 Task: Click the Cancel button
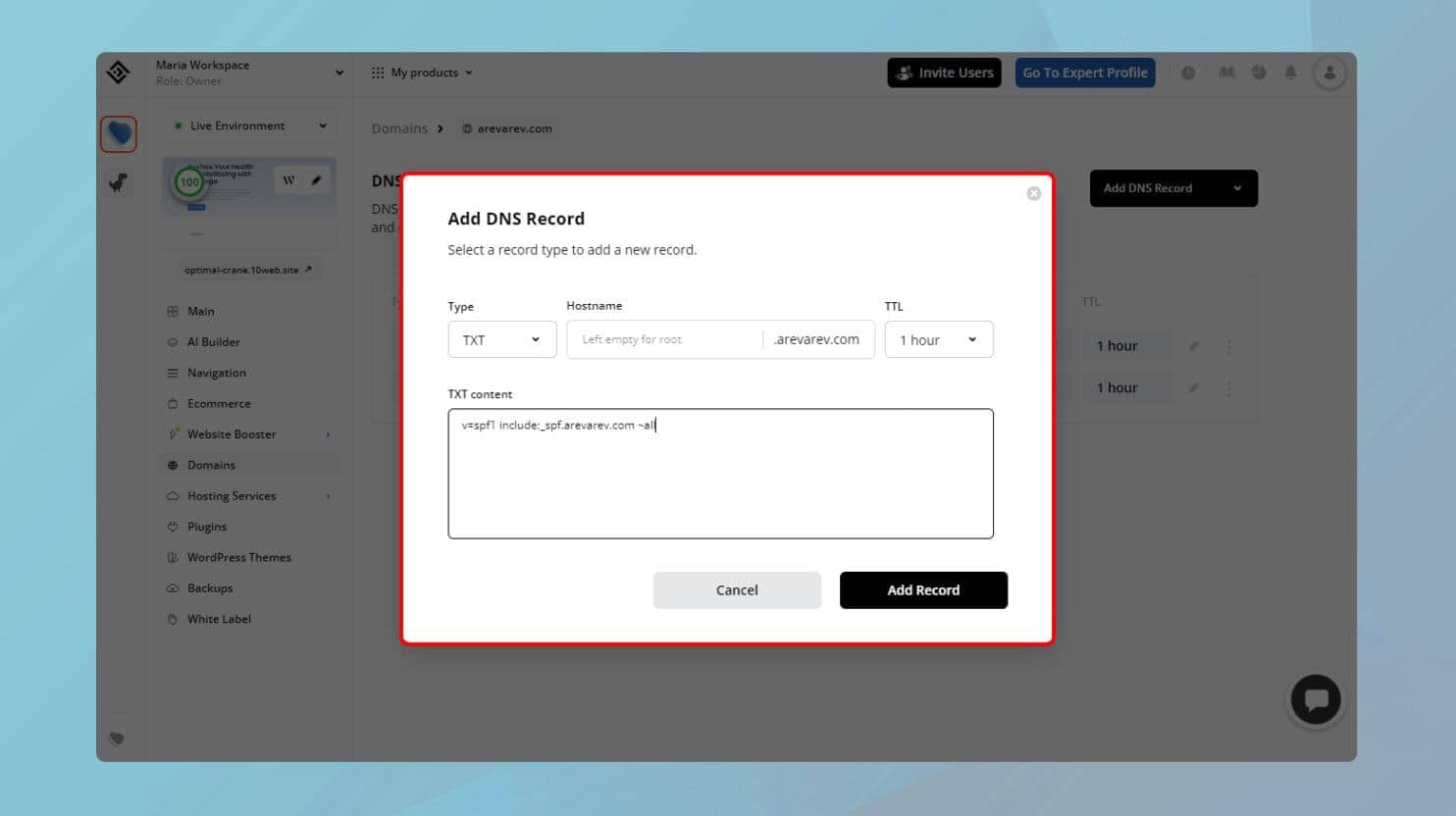coord(737,590)
